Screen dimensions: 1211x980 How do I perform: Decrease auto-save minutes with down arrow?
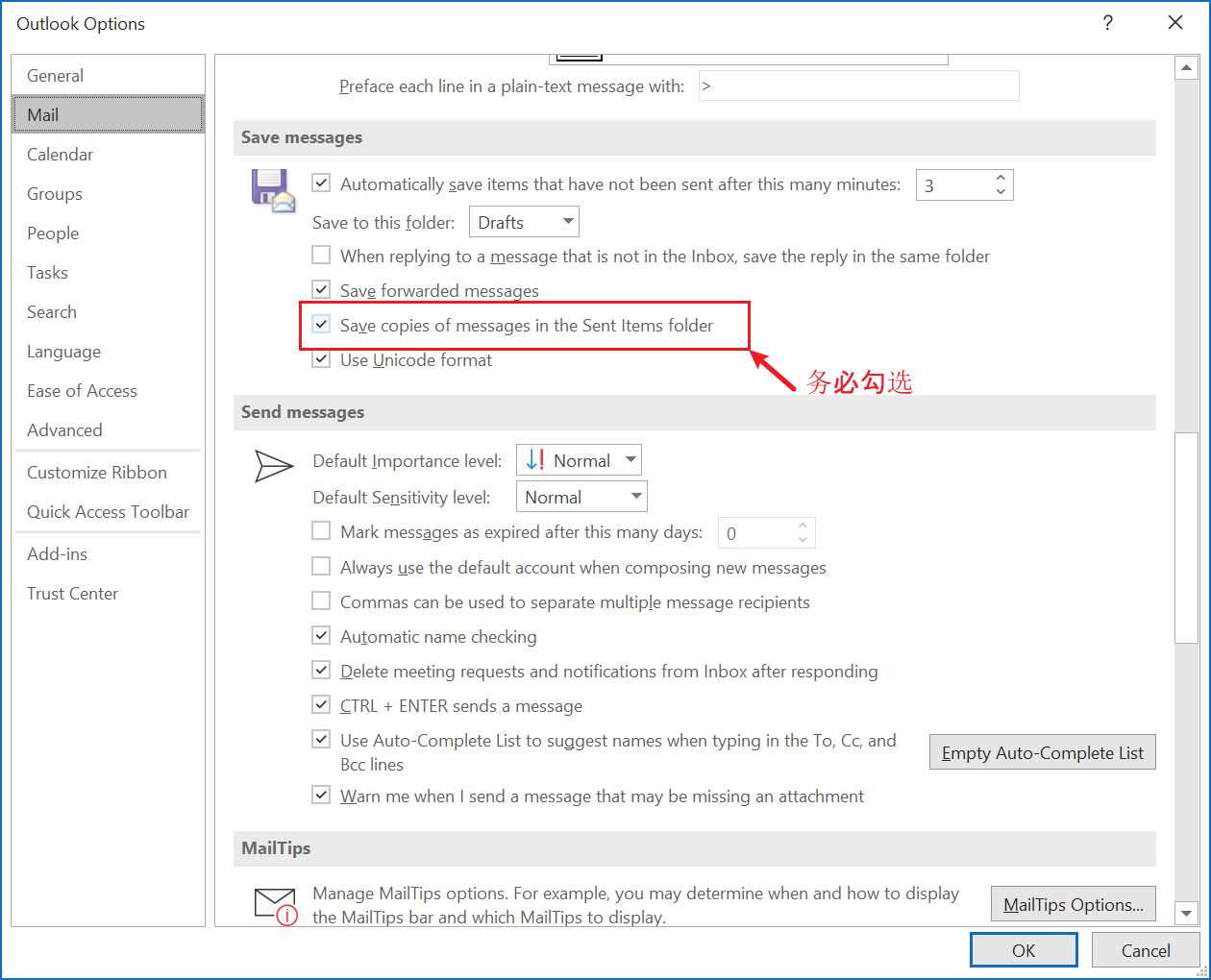coord(1001,192)
